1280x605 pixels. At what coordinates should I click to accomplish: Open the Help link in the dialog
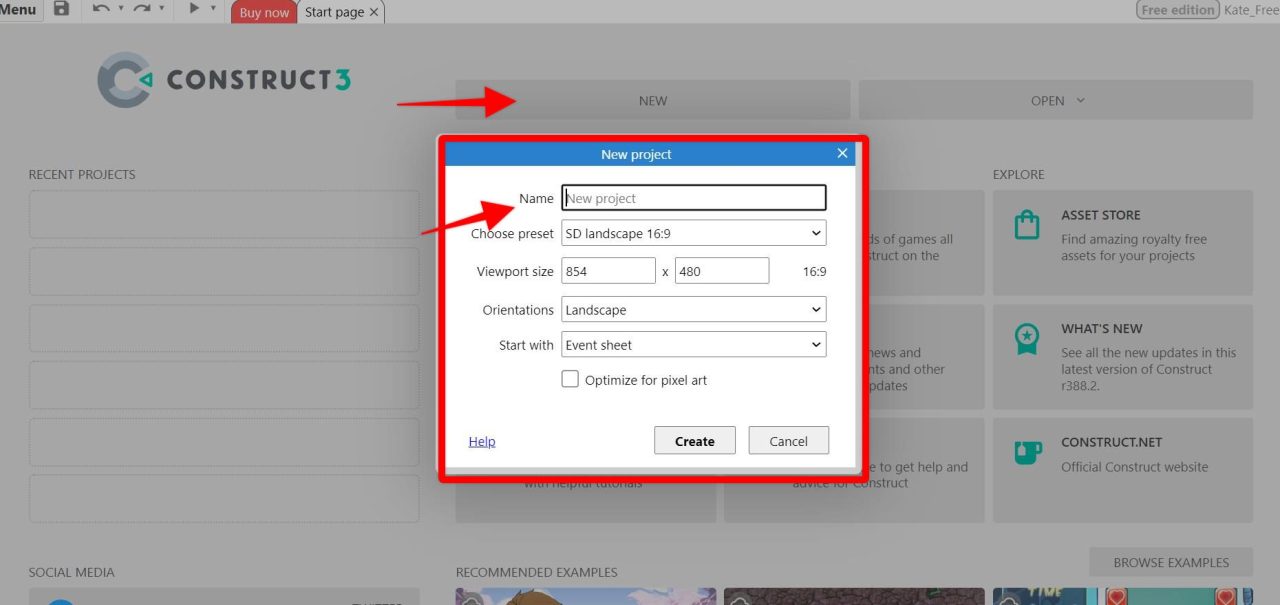481,440
